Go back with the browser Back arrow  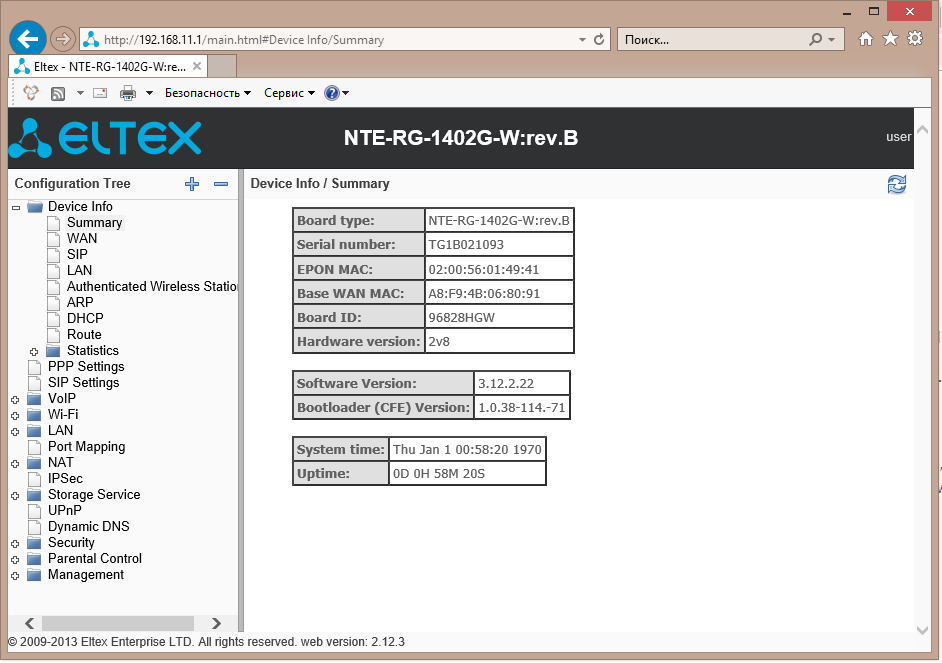pos(28,40)
